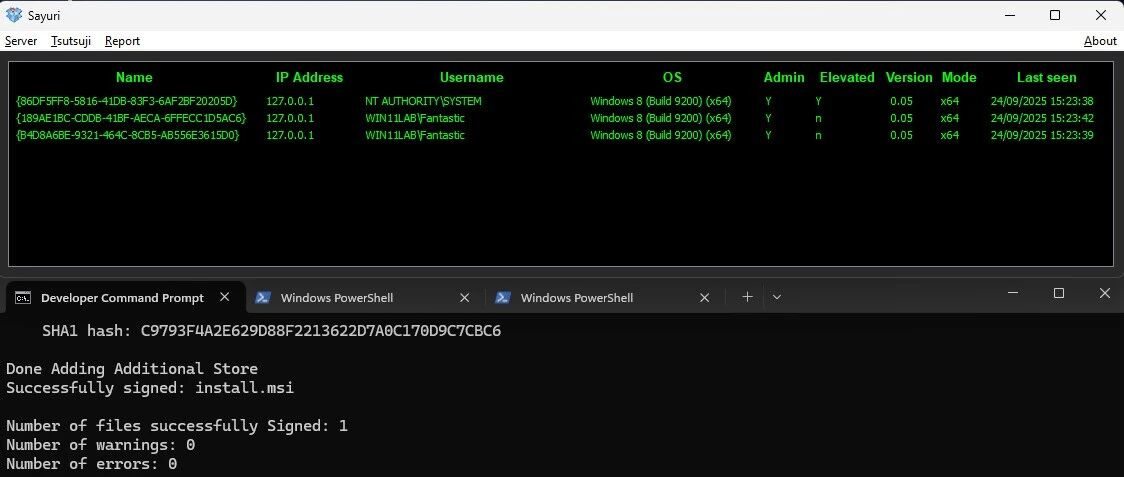Image resolution: width=1124 pixels, height=477 pixels.
Task: Click last seen 24/09/2025 15:23:42 cell
Action: 1042,118
